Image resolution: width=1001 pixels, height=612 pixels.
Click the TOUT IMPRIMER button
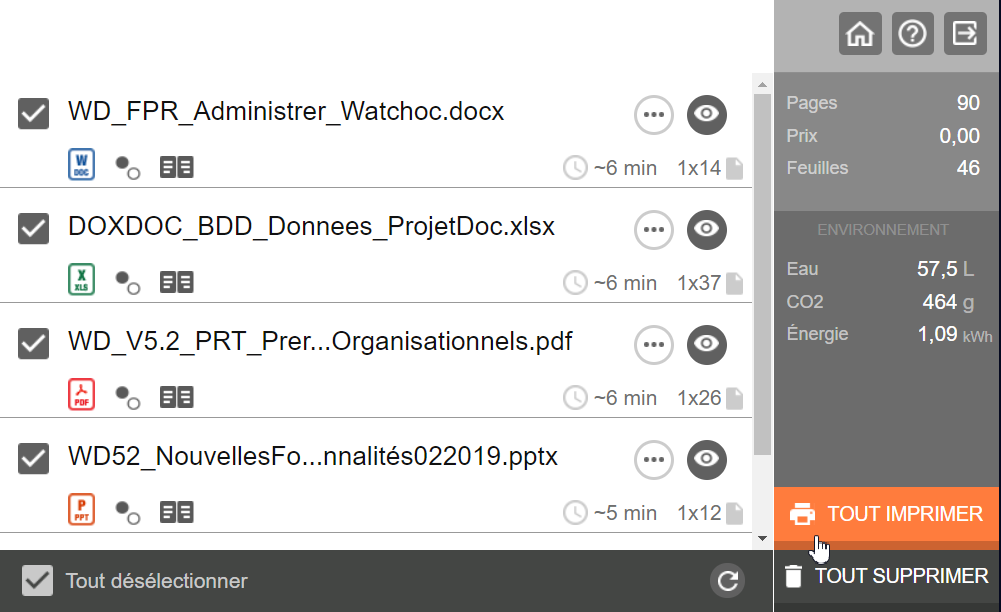coord(886,515)
